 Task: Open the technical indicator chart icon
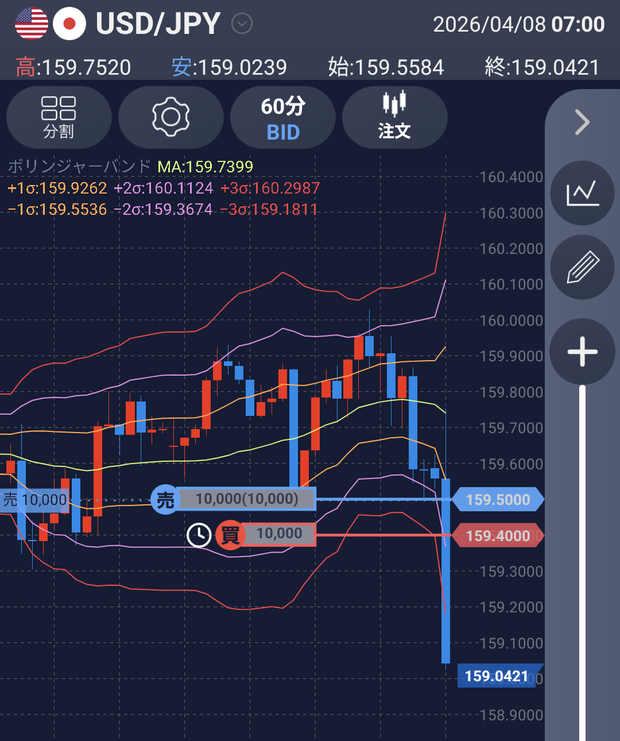pyautogui.click(x=583, y=193)
